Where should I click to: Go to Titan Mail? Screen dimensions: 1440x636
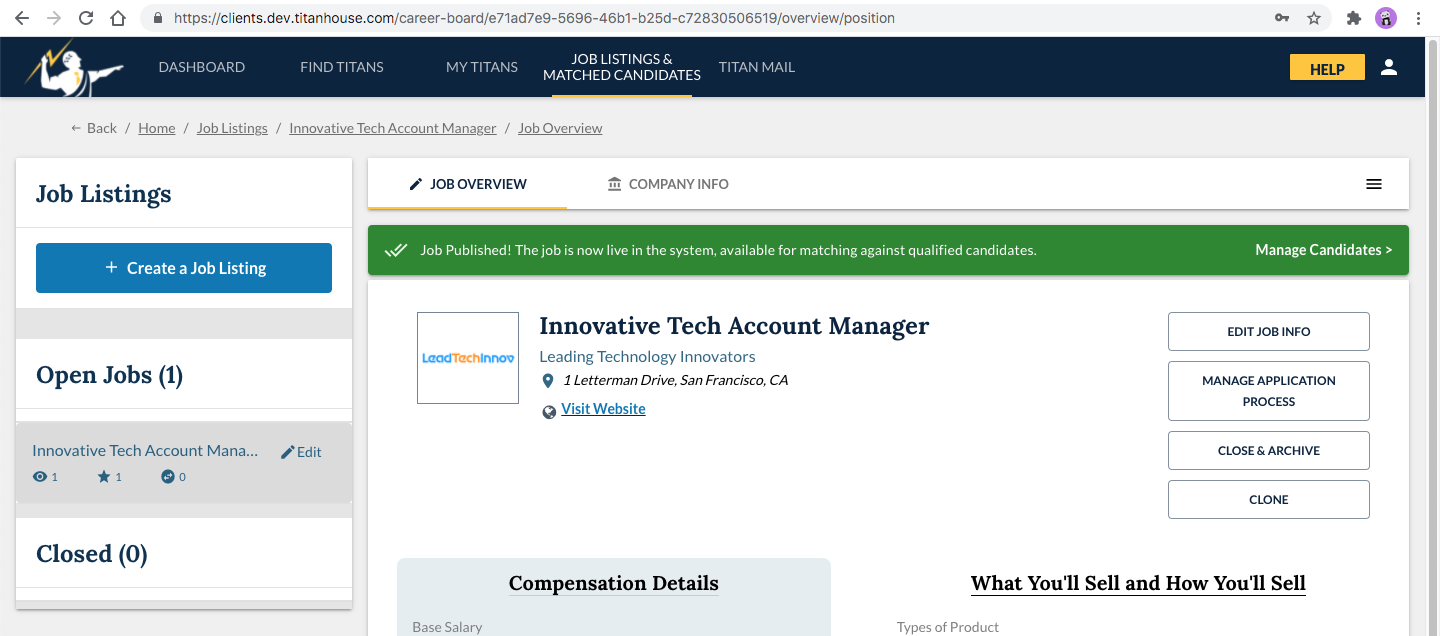tap(757, 67)
